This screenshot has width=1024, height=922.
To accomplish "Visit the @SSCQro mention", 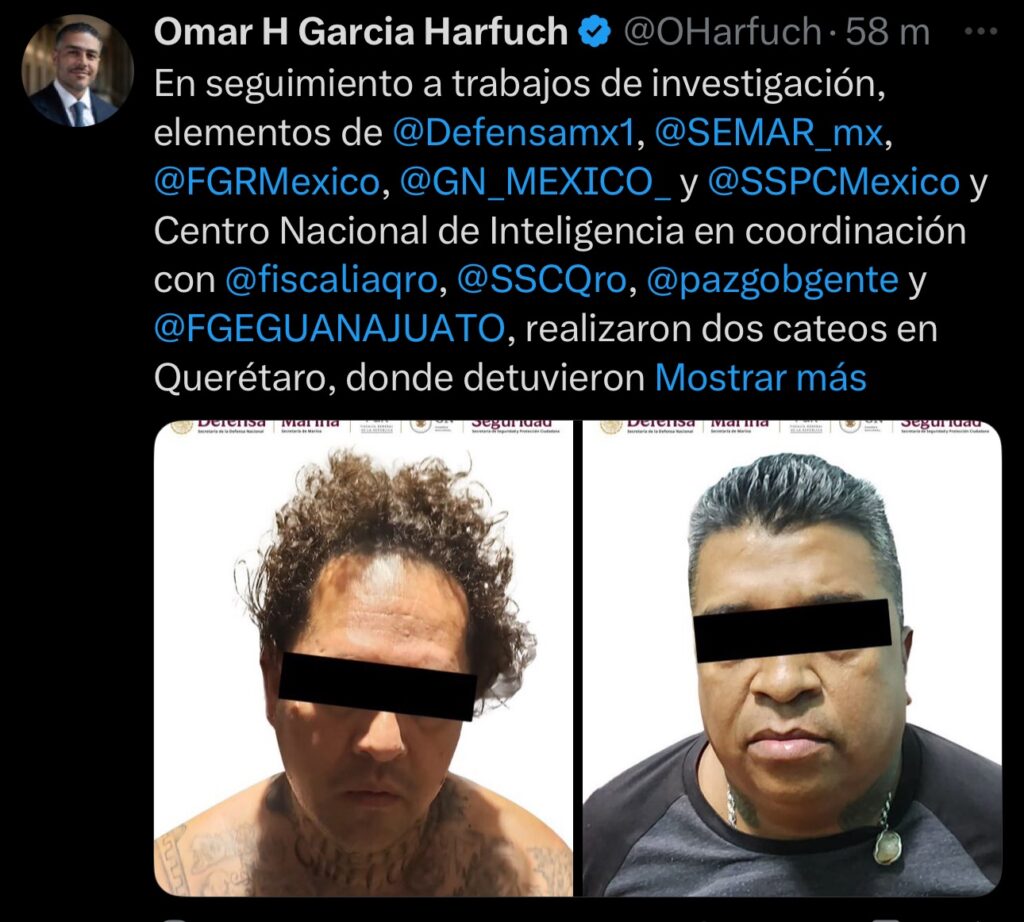I will pyautogui.click(x=542, y=279).
